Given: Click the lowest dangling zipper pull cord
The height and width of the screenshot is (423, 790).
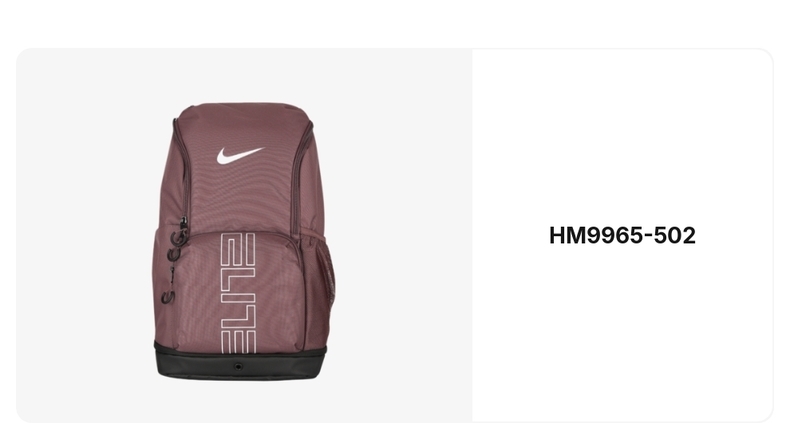Looking at the screenshot, I should [x=168, y=297].
